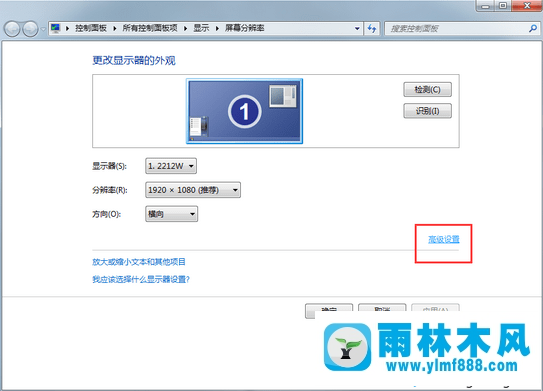Viewport: 543px width, 391px height.
Task: Maximize the window
Action: tap(502, 6)
